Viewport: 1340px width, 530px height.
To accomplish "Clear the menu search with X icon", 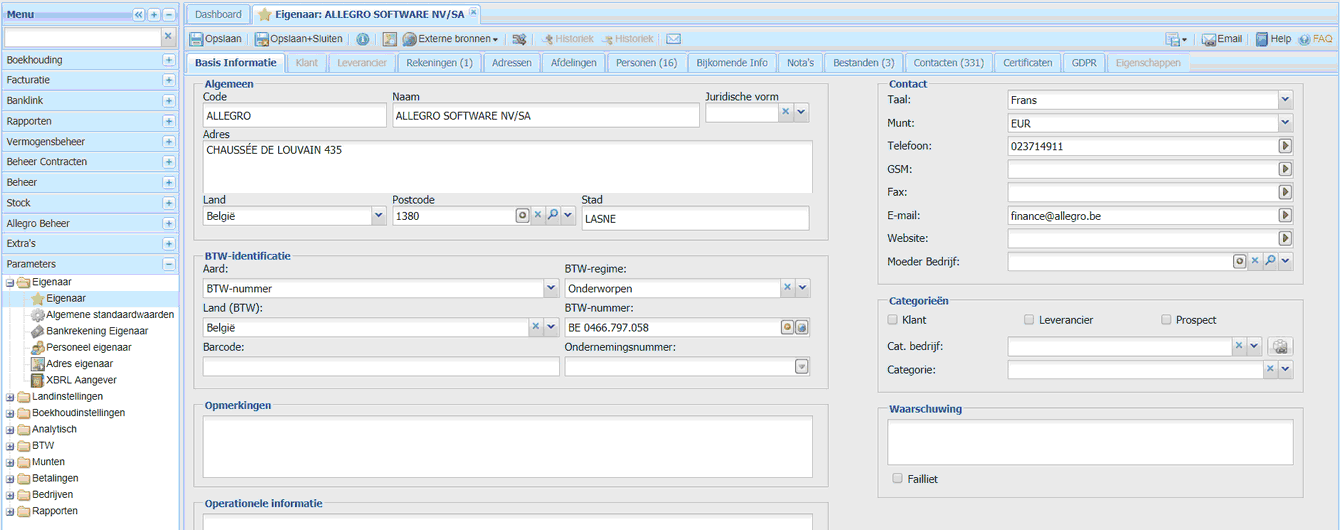I will click(x=168, y=37).
